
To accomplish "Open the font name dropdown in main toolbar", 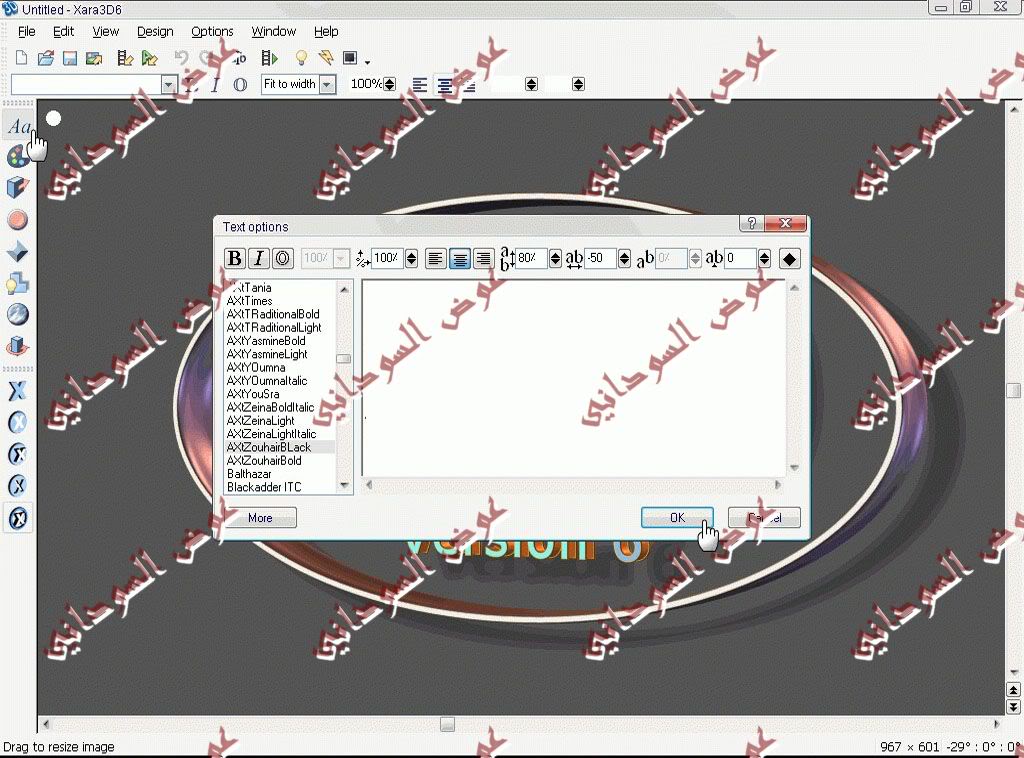I will tap(169, 85).
